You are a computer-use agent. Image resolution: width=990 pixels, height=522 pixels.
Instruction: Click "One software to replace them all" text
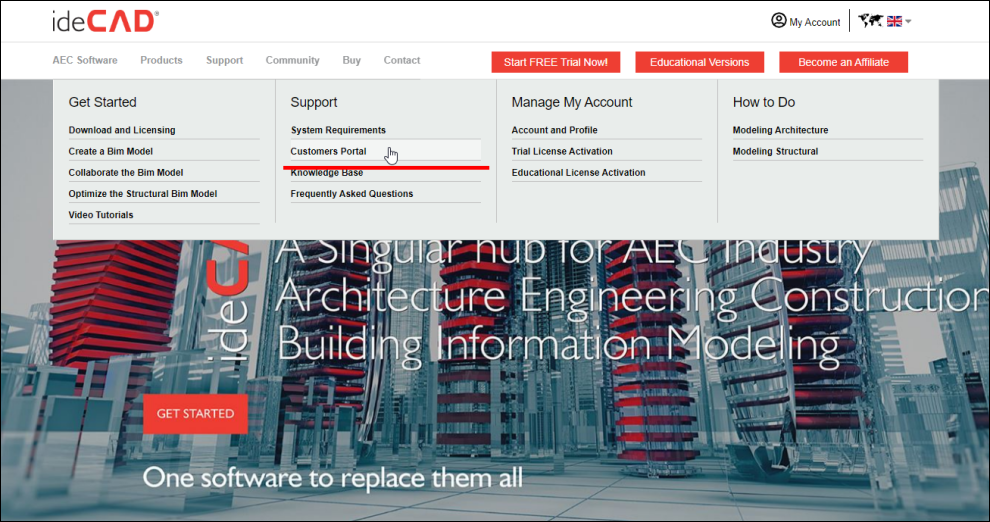click(333, 478)
